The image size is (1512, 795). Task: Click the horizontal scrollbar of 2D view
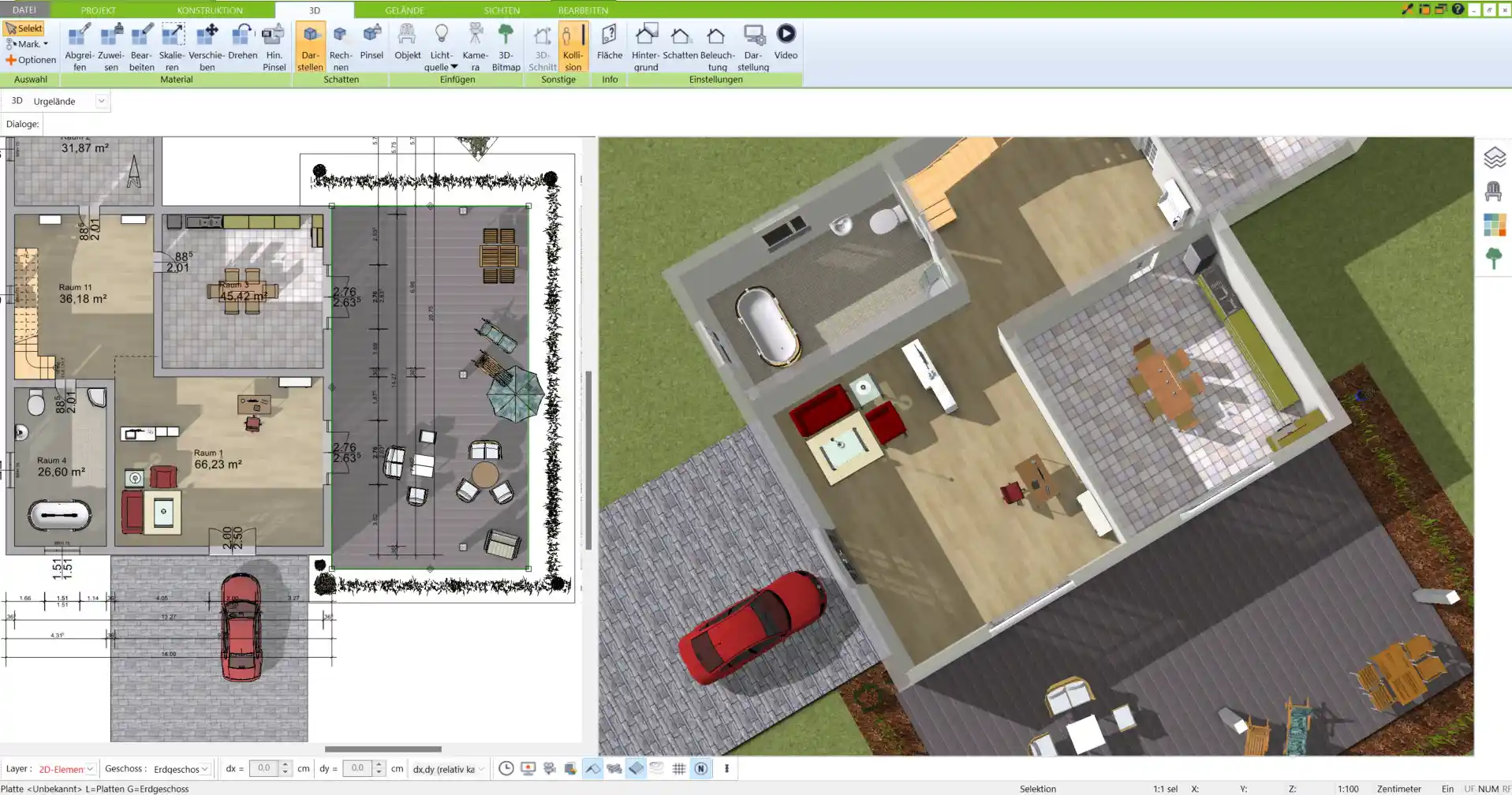click(383, 749)
